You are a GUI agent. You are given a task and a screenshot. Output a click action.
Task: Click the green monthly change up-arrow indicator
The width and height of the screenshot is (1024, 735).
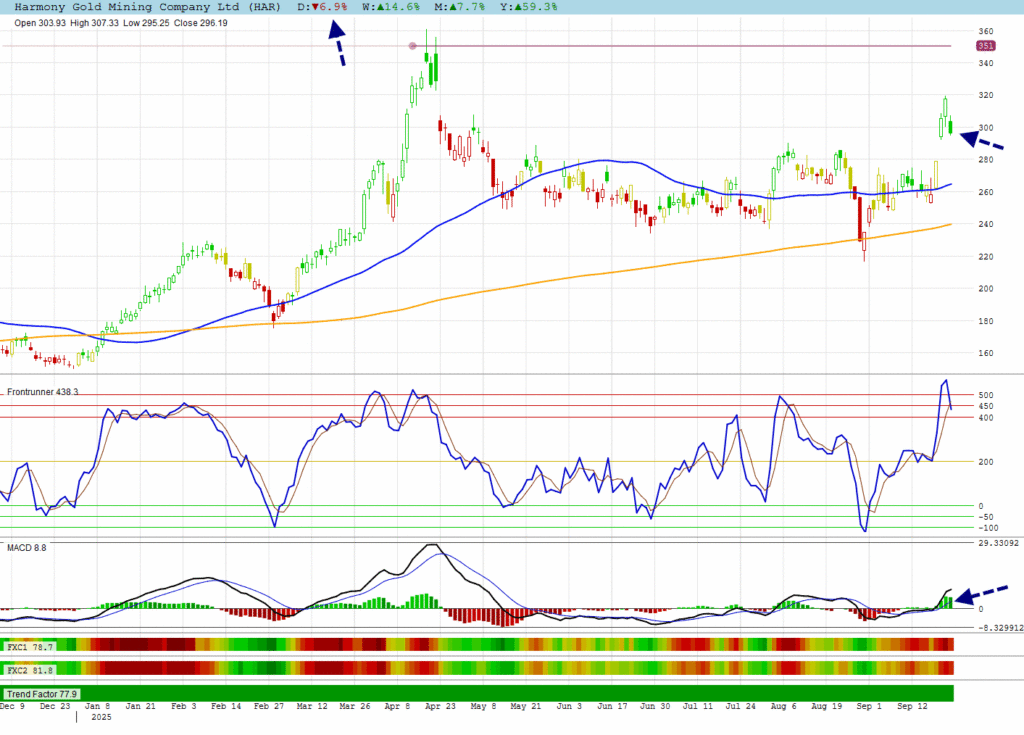pyautogui.click(x=450, y=7)
